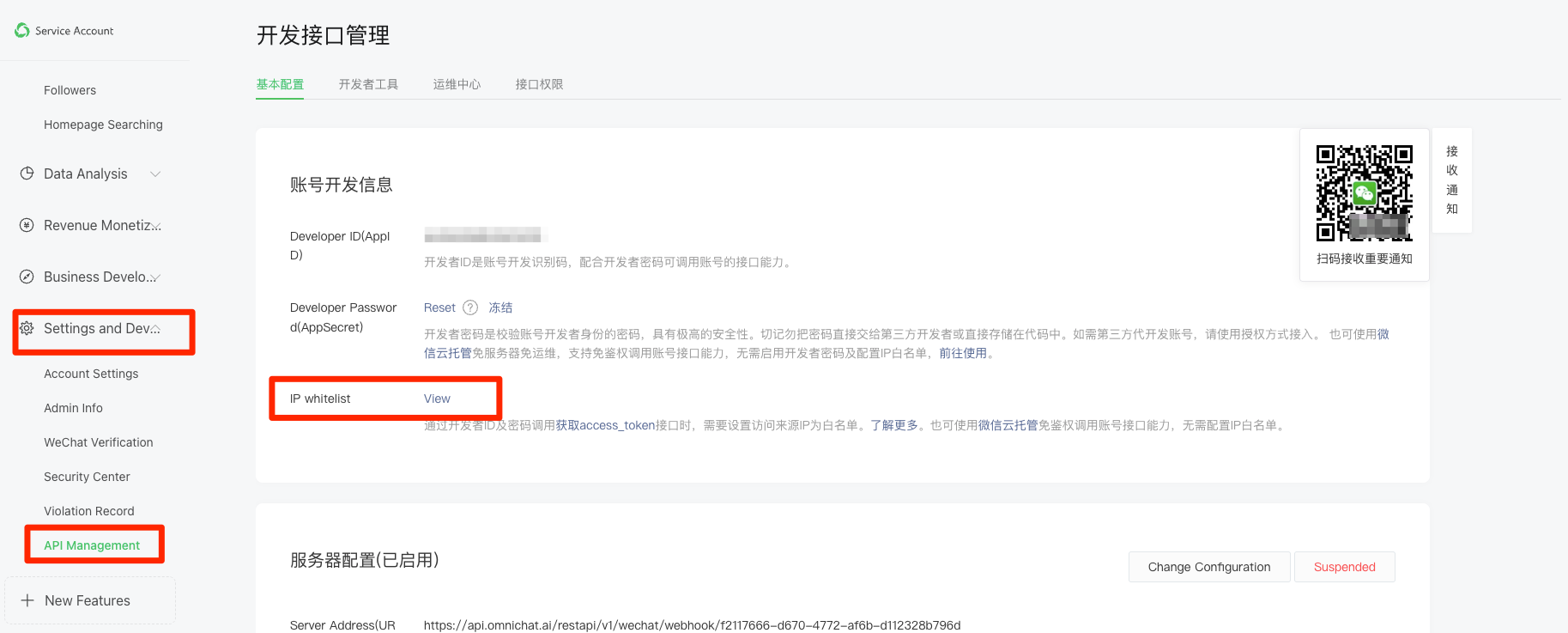Click the Settings and Dev gear icon
This screenshot has height=633, width=1568.
27,328
